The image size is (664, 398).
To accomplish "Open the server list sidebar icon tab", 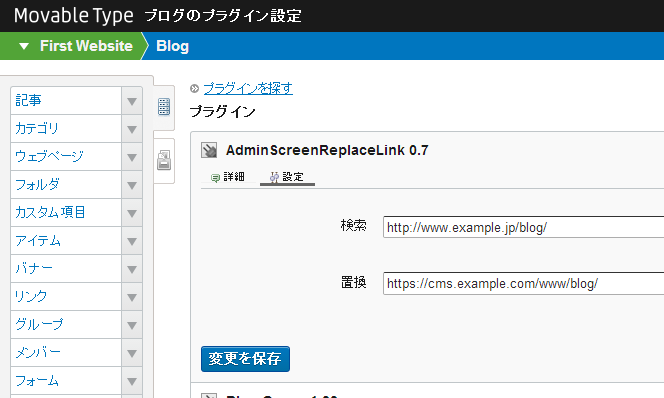I will (164, 107).
